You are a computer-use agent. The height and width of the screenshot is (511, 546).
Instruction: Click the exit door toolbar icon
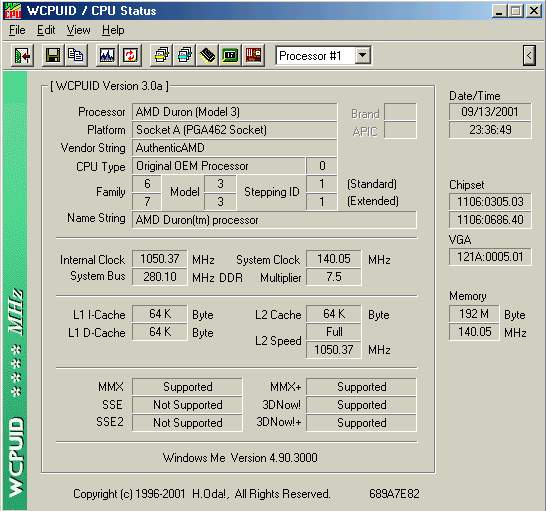pyautogui.click(x=23, y=55)
